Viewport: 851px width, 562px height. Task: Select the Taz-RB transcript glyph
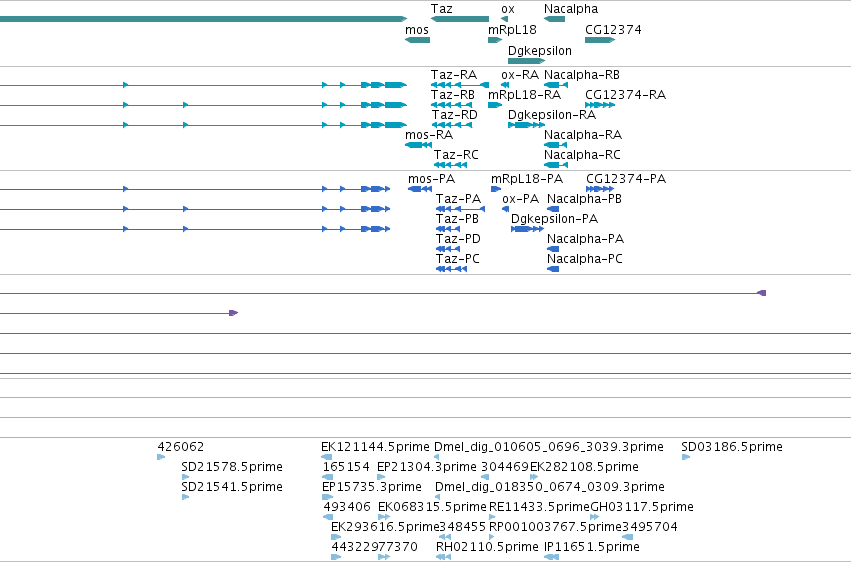point(452,105)
